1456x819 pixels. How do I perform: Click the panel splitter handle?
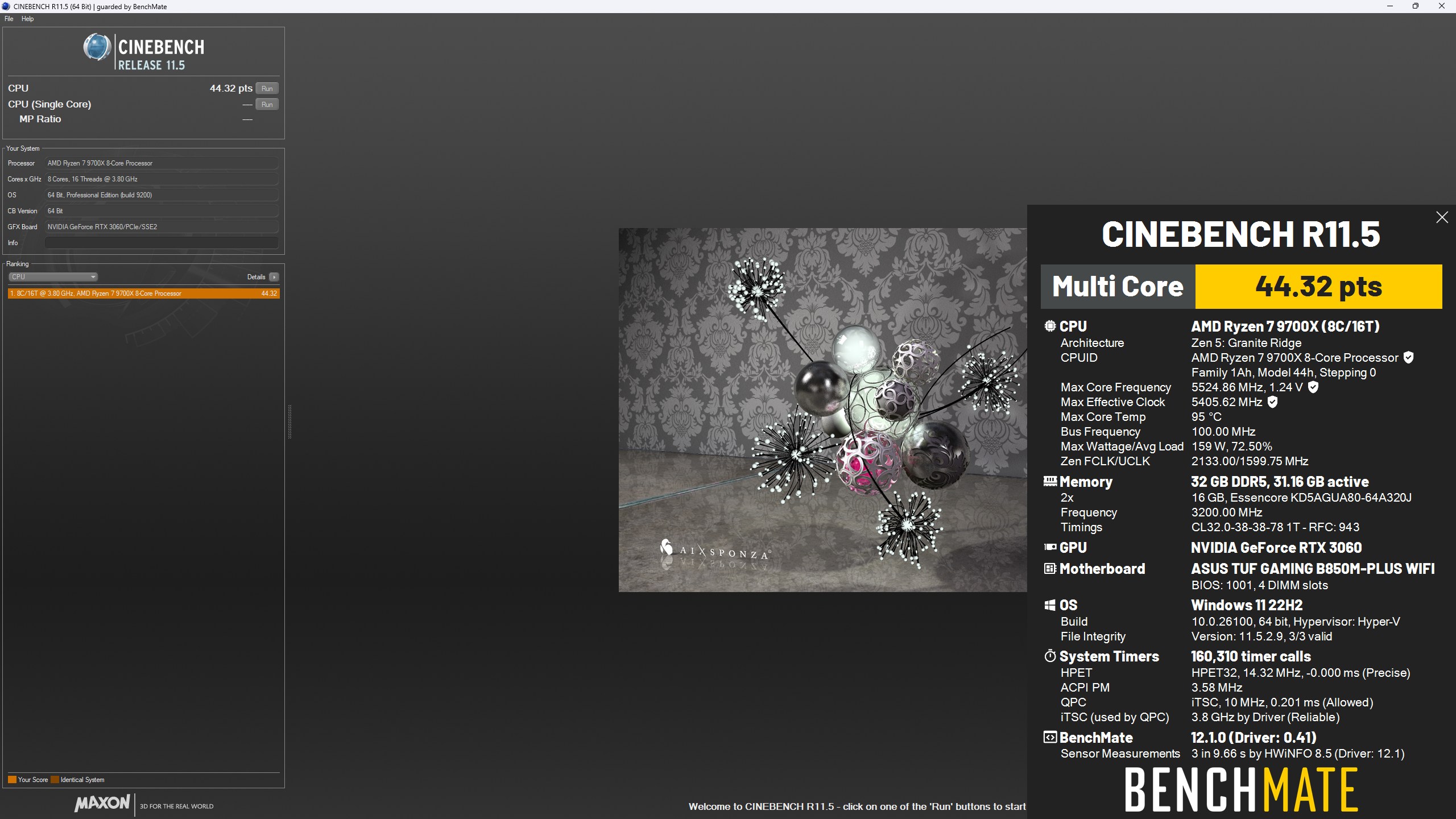[x=289, y=421]
